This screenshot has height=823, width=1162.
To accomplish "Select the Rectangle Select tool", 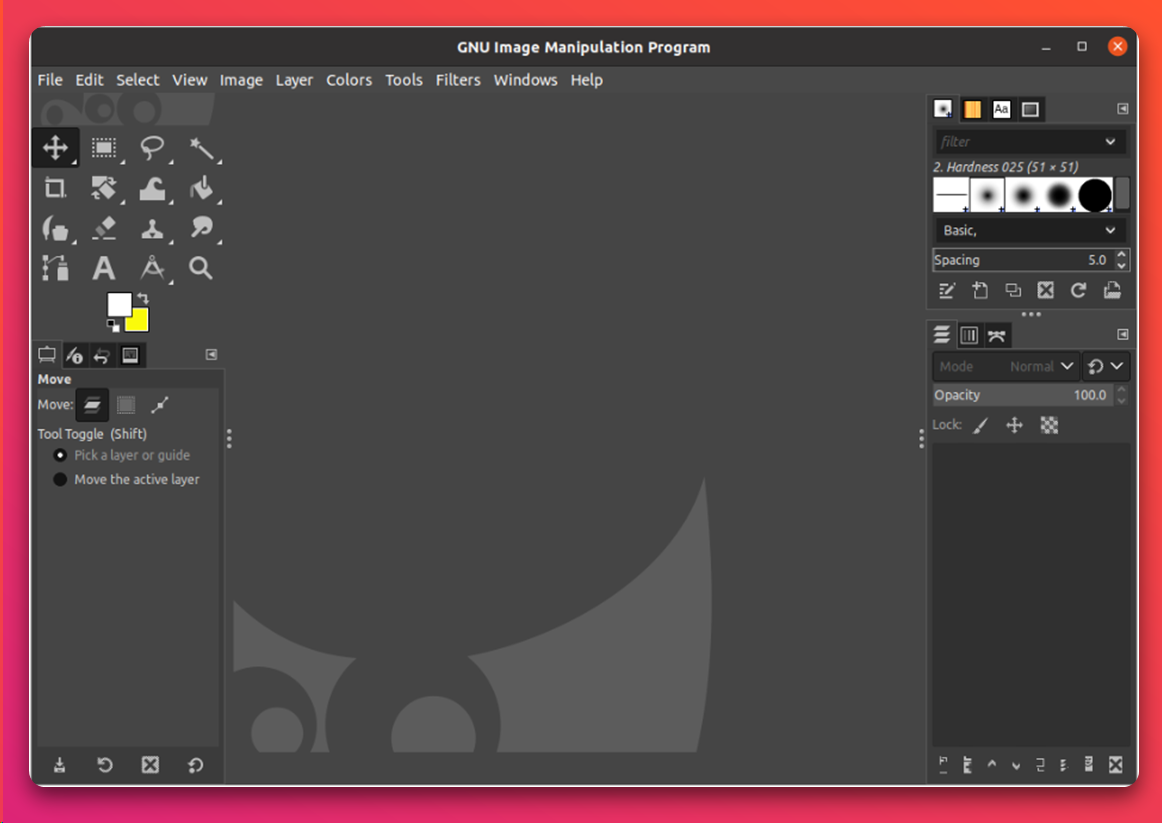I will tap(104, 149).
